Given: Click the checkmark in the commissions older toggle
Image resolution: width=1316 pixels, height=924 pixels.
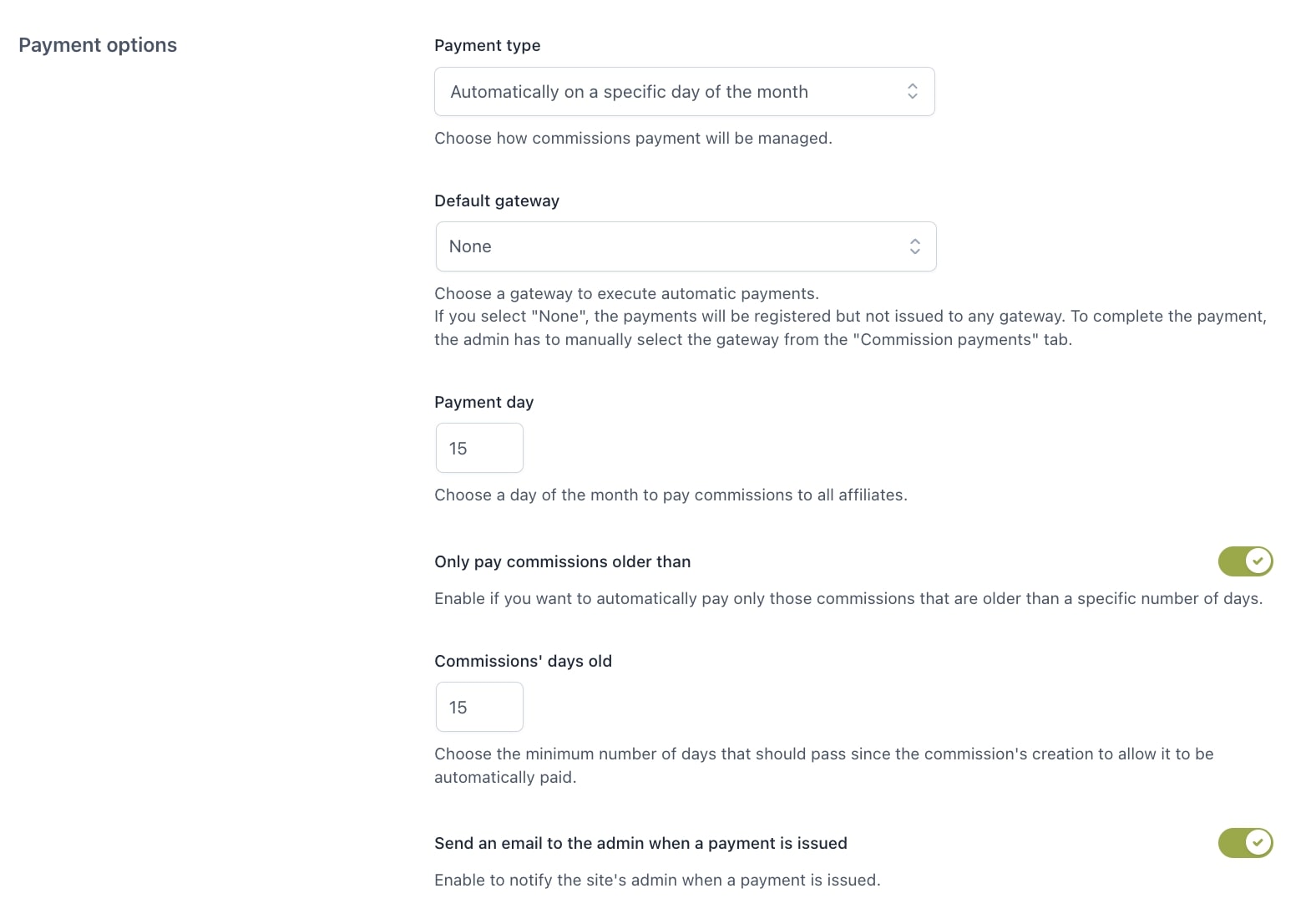Looking at the screenshot, I should point(1258,561).
